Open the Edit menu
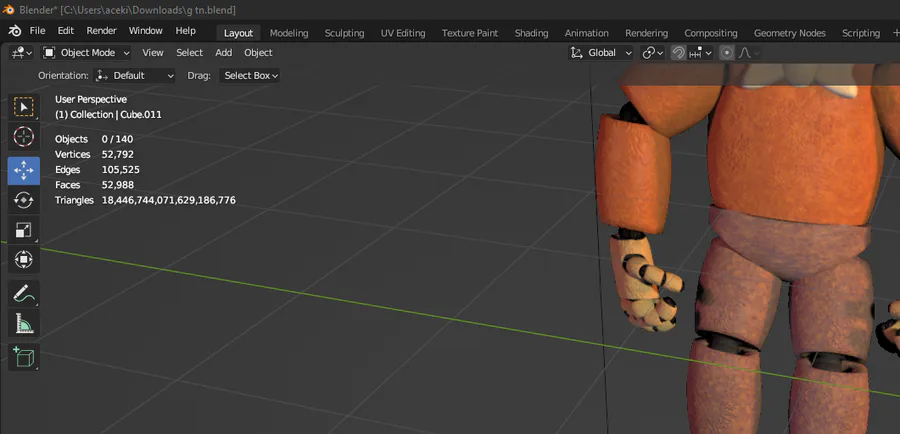The height and width of the screenshot is (434, 900). tap(65, 31)
